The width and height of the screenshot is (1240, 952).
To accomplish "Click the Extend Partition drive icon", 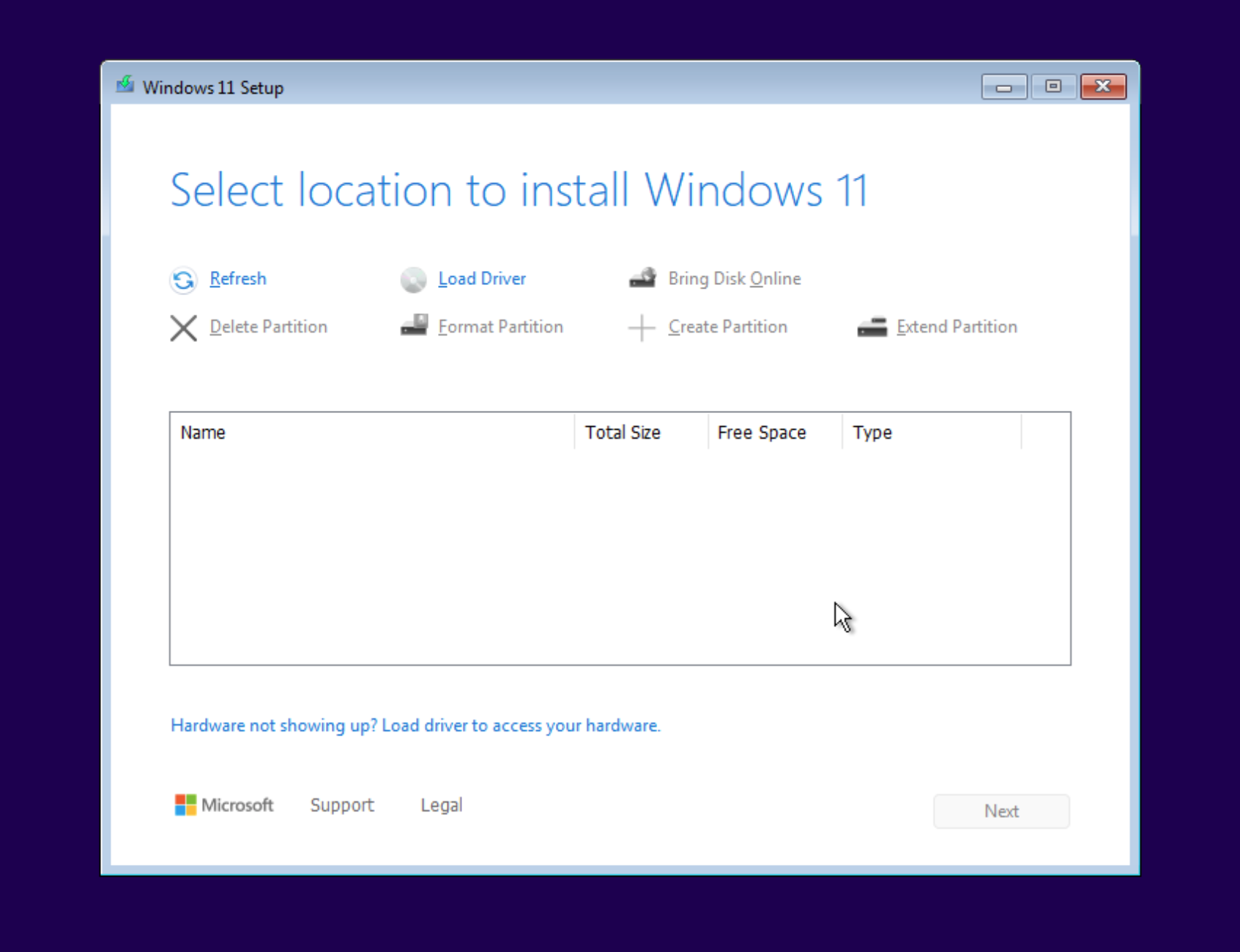I will coord(872,327).
